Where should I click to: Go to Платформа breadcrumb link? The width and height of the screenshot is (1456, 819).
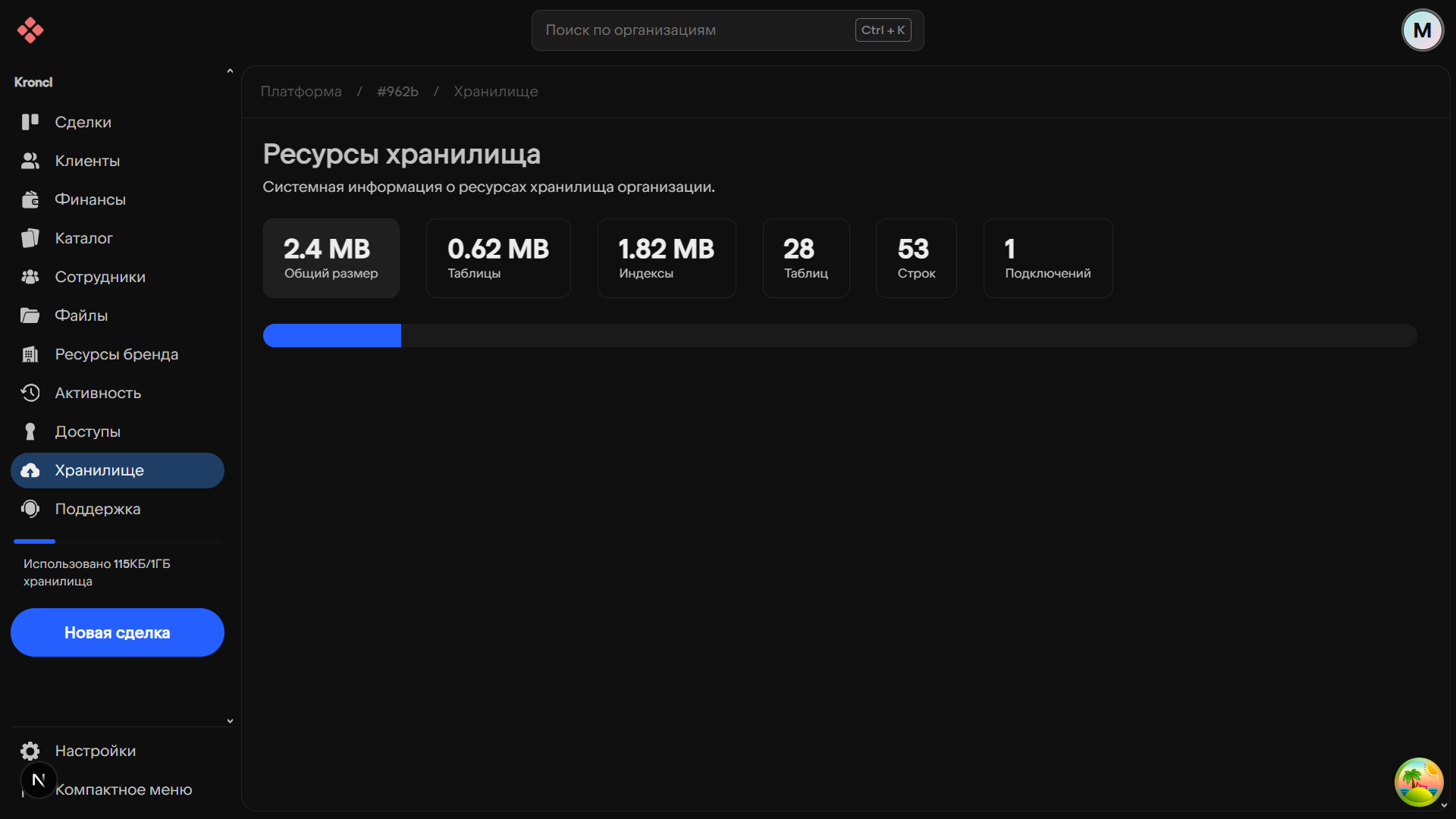(x=301, y=92)
